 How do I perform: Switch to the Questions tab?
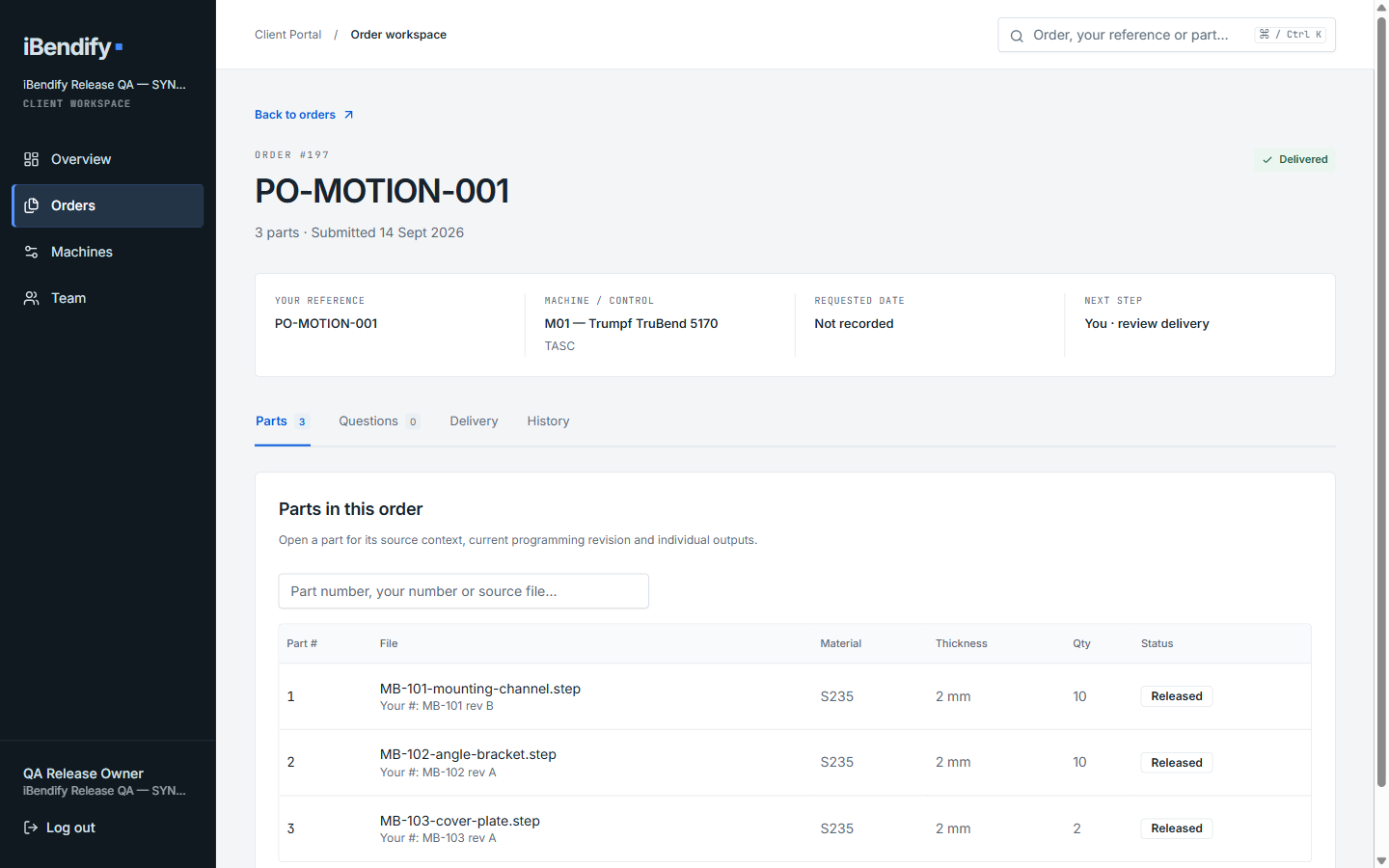(x=378, y=421)
